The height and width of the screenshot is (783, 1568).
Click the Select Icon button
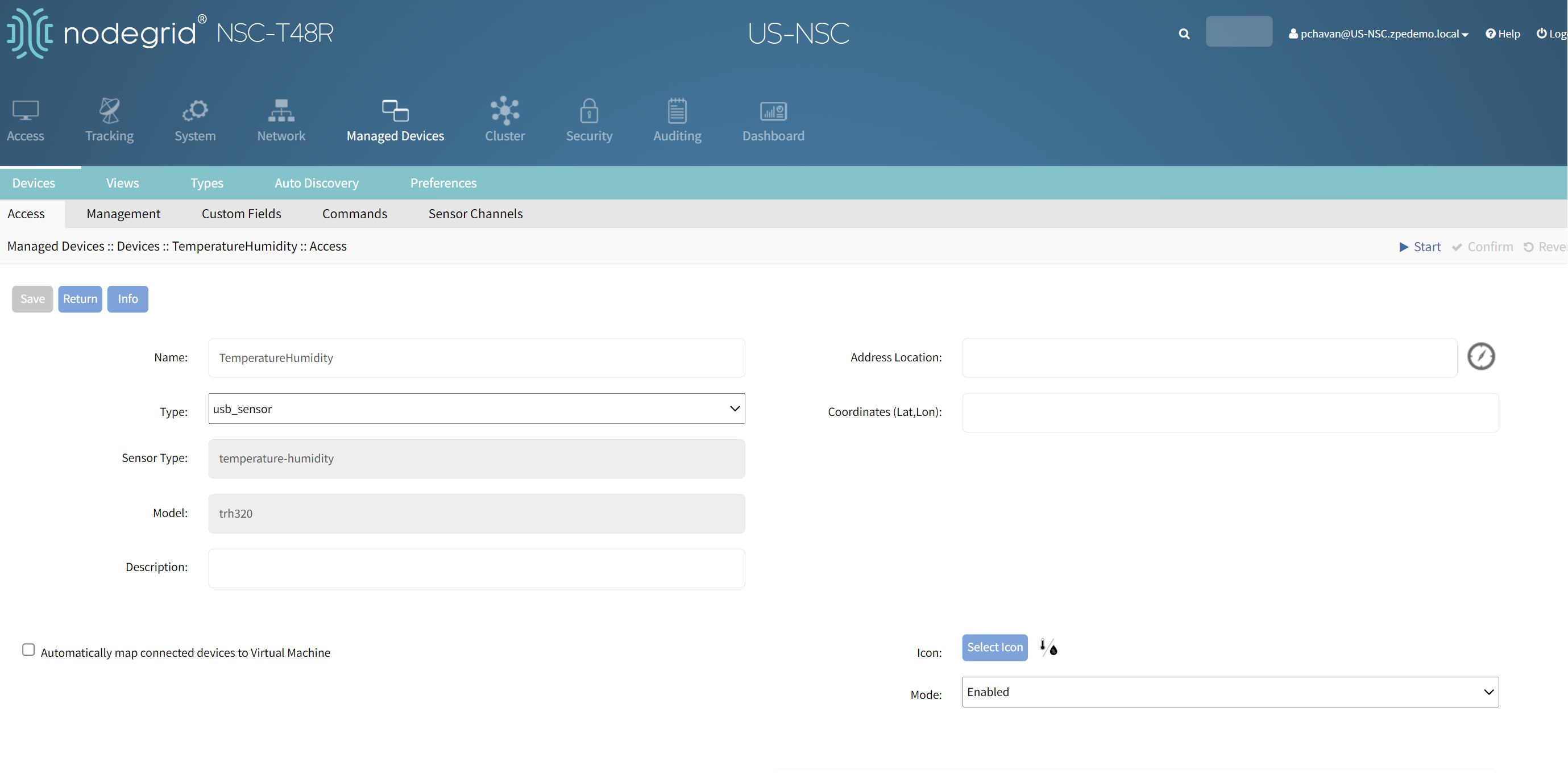994,647
